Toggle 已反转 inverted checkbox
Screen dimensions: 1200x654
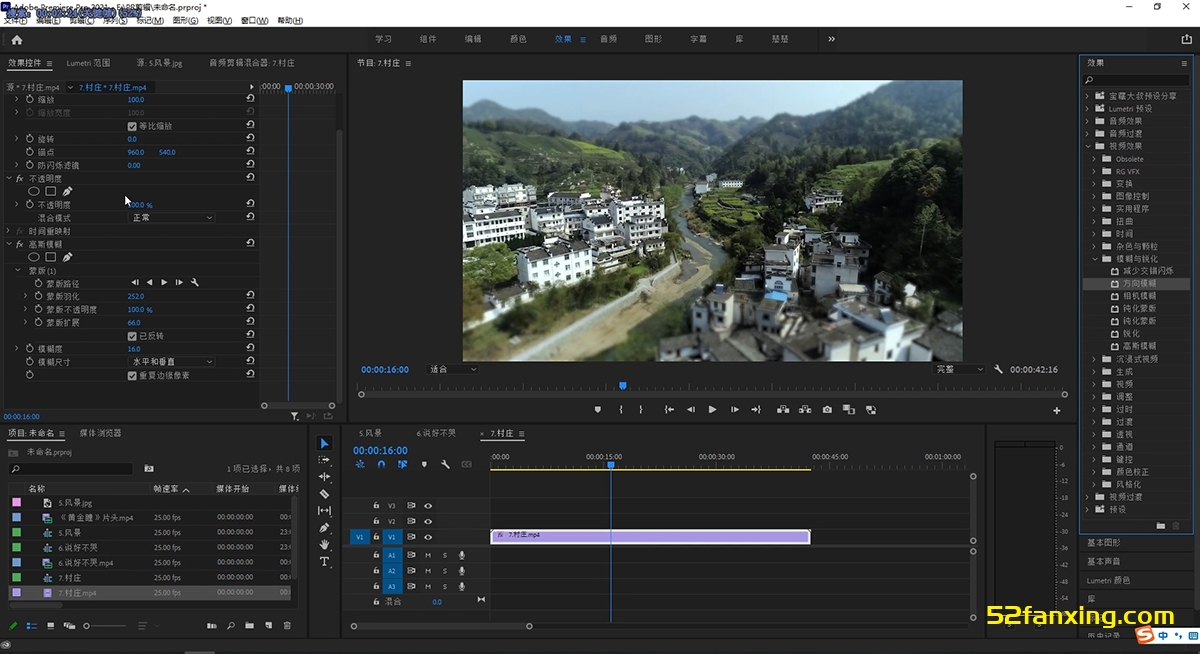(x=132, y=336)
